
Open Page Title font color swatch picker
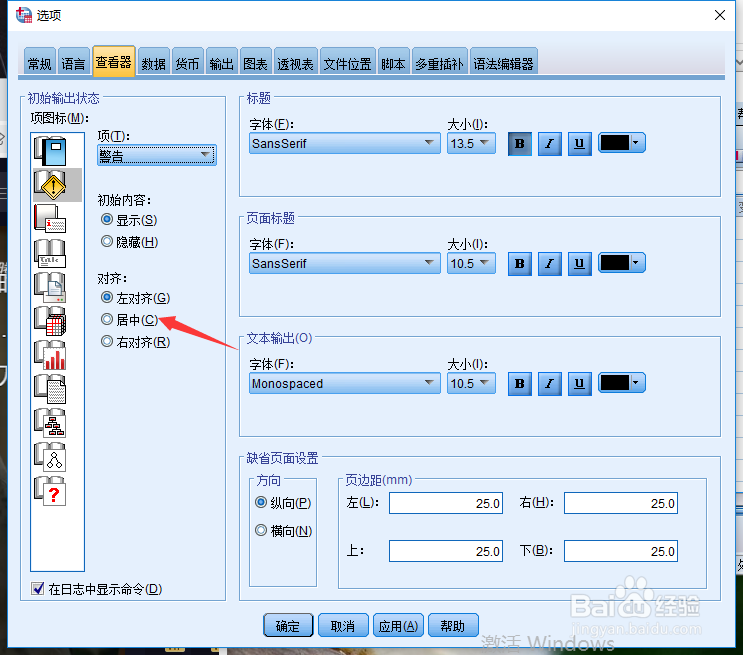622,263
